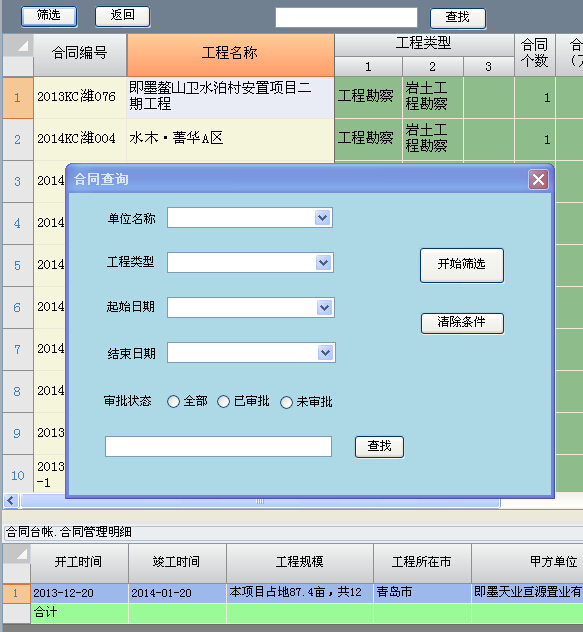Click cell 2013KC潍076
The width and height of the screenshot is (583, 632).
click(x=80, y=98)
